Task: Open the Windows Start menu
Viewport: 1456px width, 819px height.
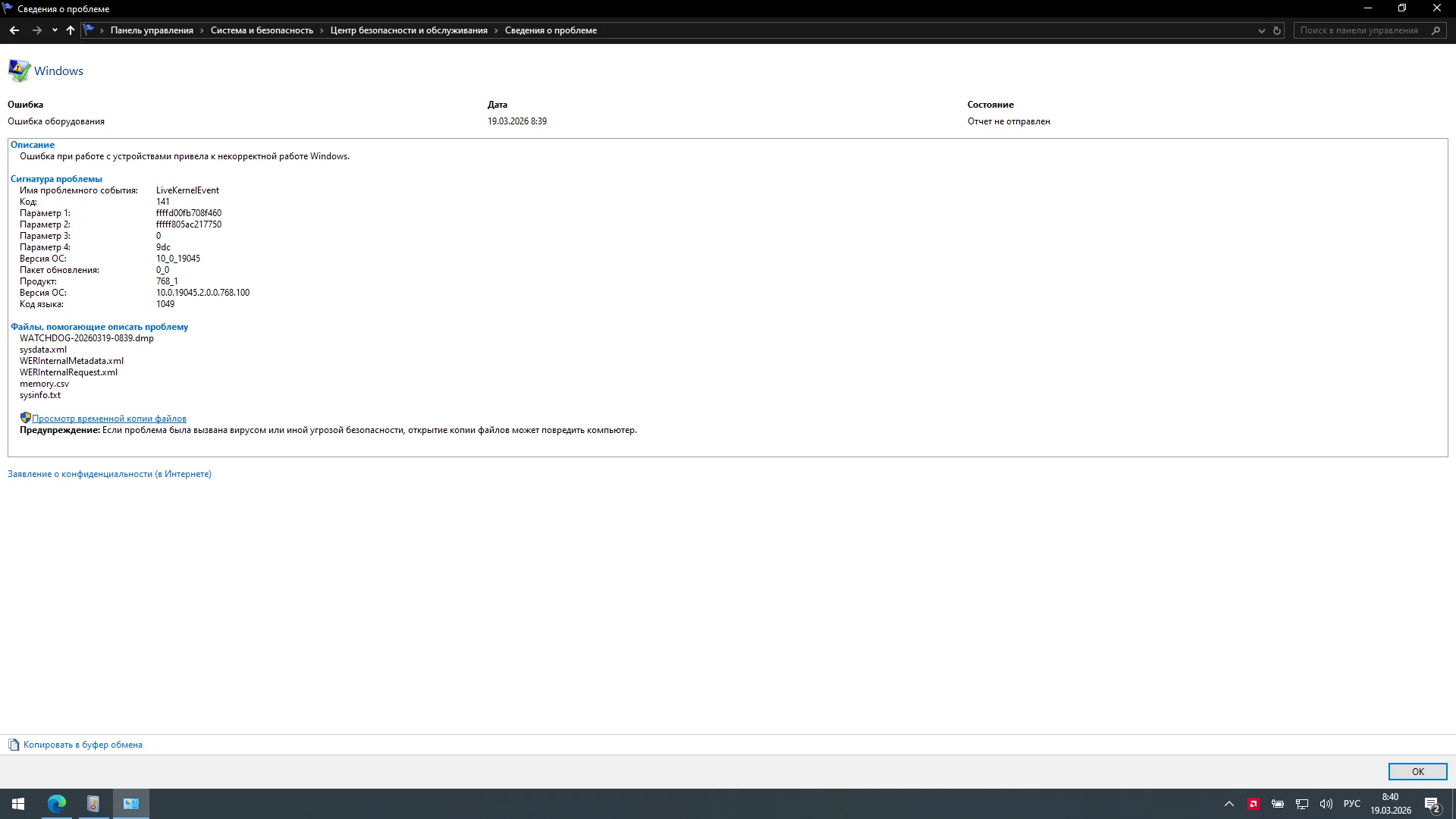Action: point(18,804)
